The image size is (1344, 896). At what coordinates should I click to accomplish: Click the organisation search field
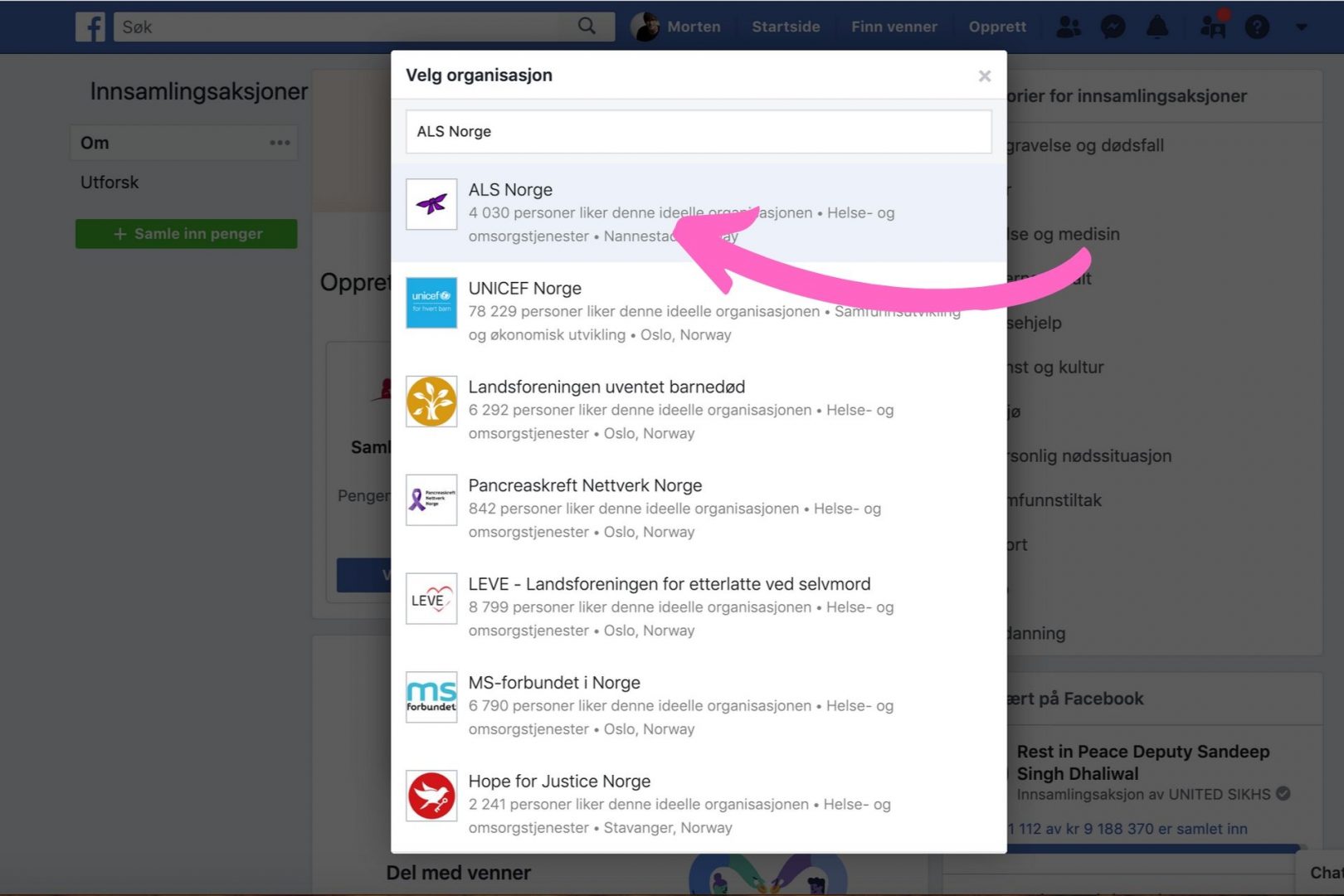point(699,131)
